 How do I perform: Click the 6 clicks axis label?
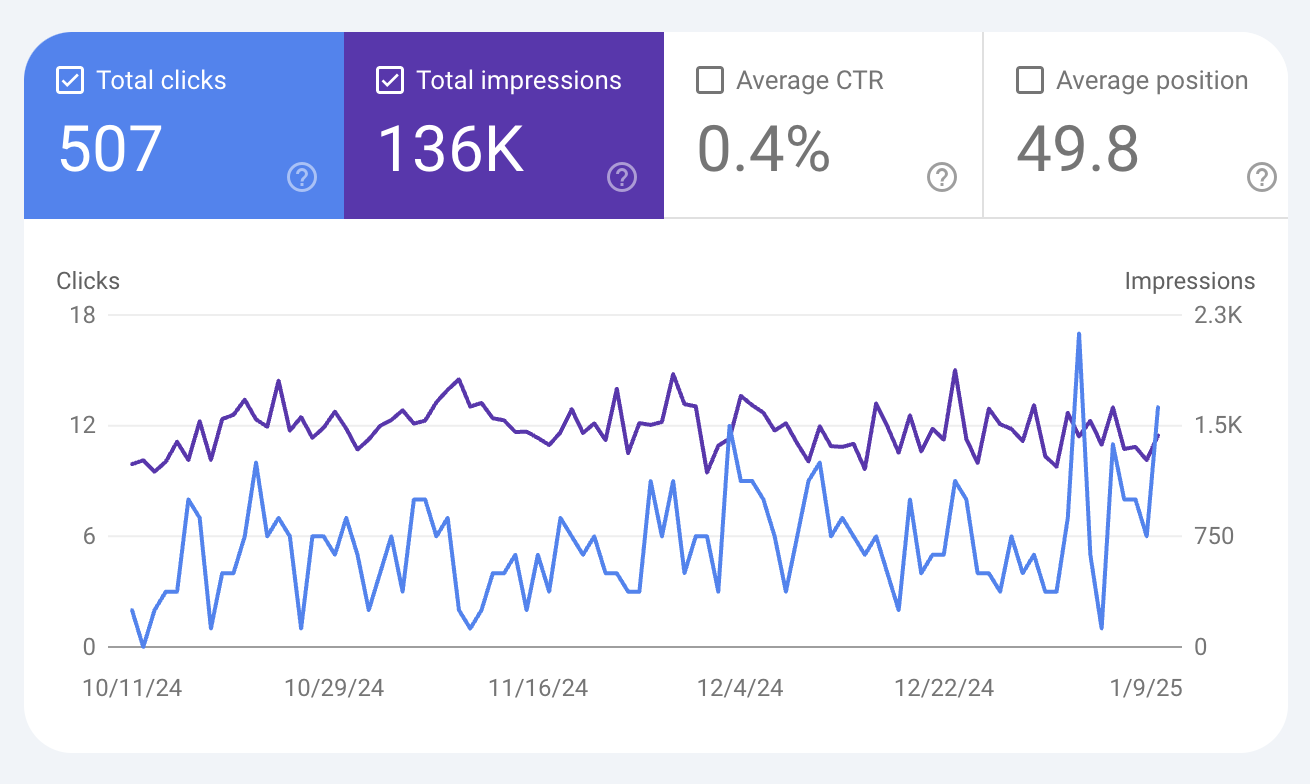point(88,536)
